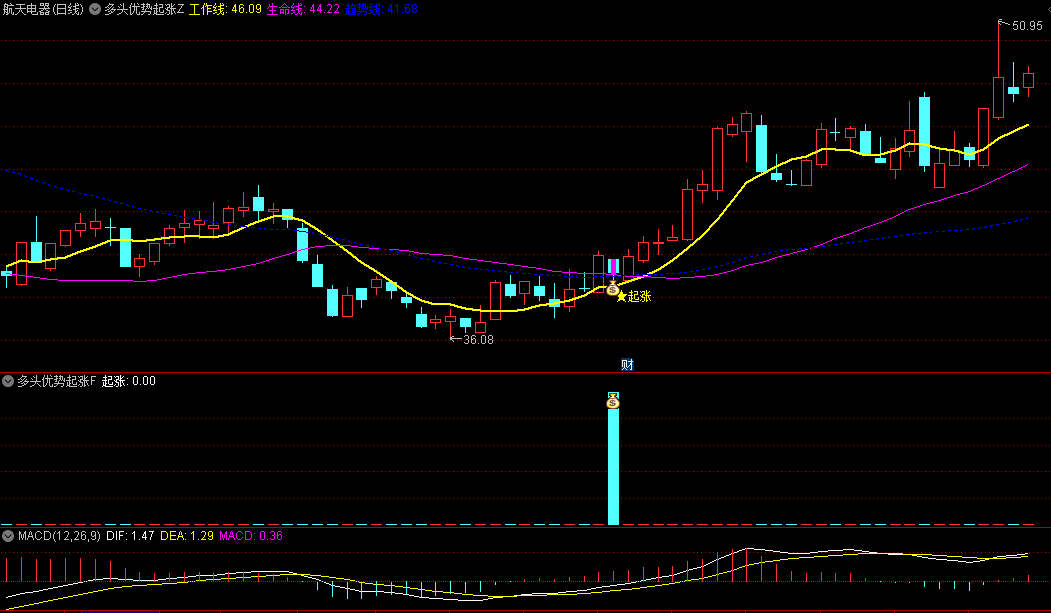Click the 50.95 high price label
This screenshot has width=1051, height=613.
tap(1027, 26)
